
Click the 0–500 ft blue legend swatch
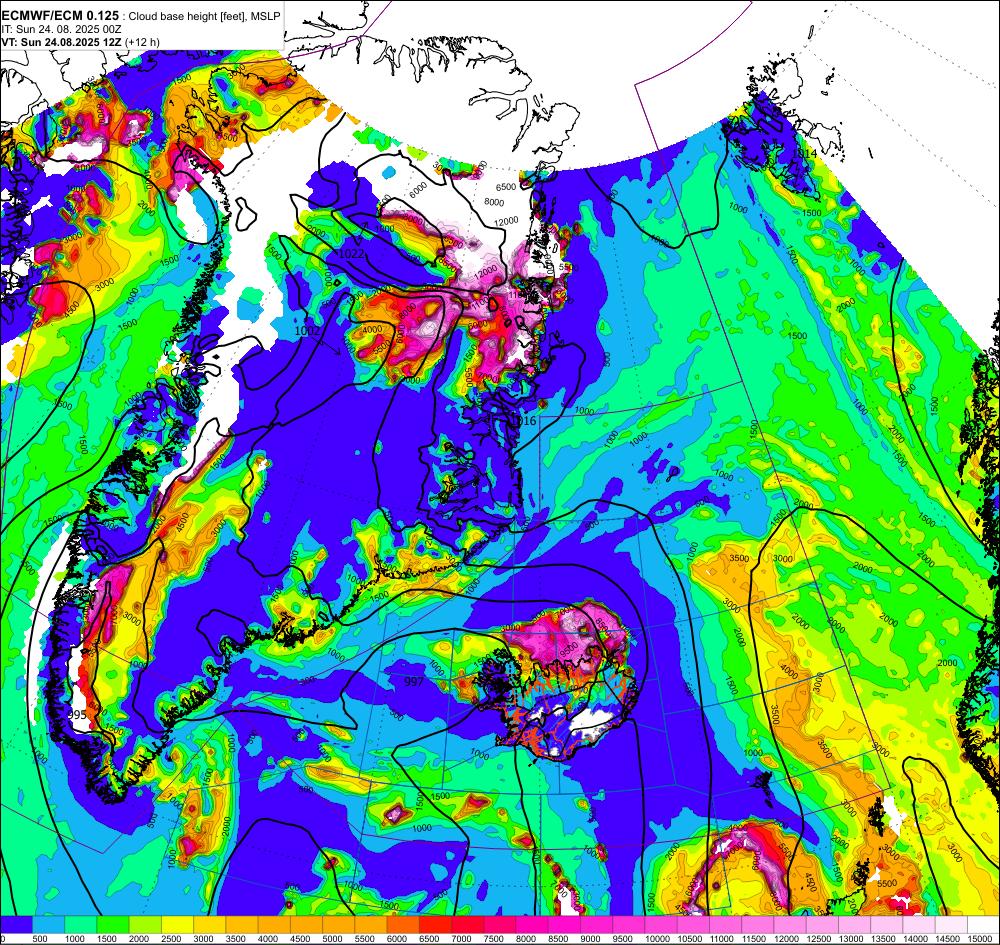click(17, 925)
